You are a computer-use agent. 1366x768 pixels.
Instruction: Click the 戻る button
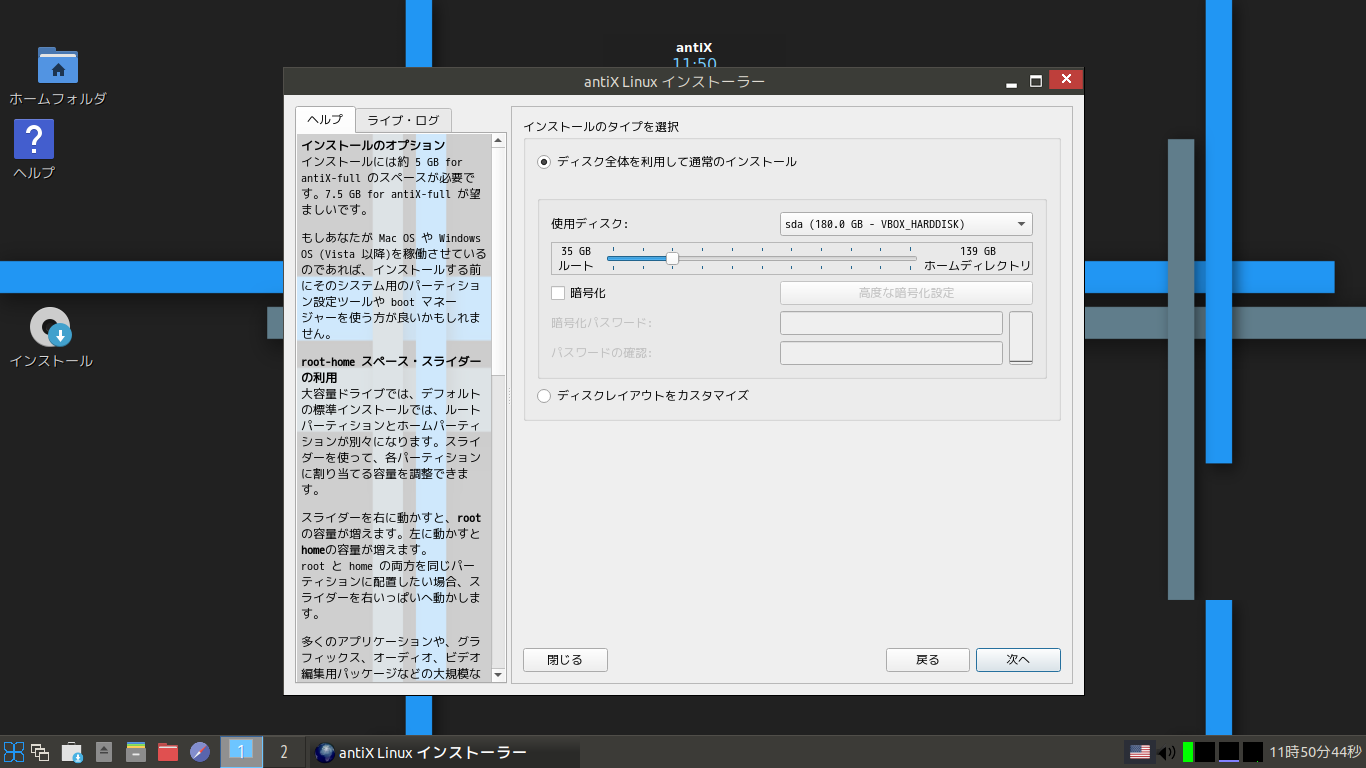pos(928,660)
